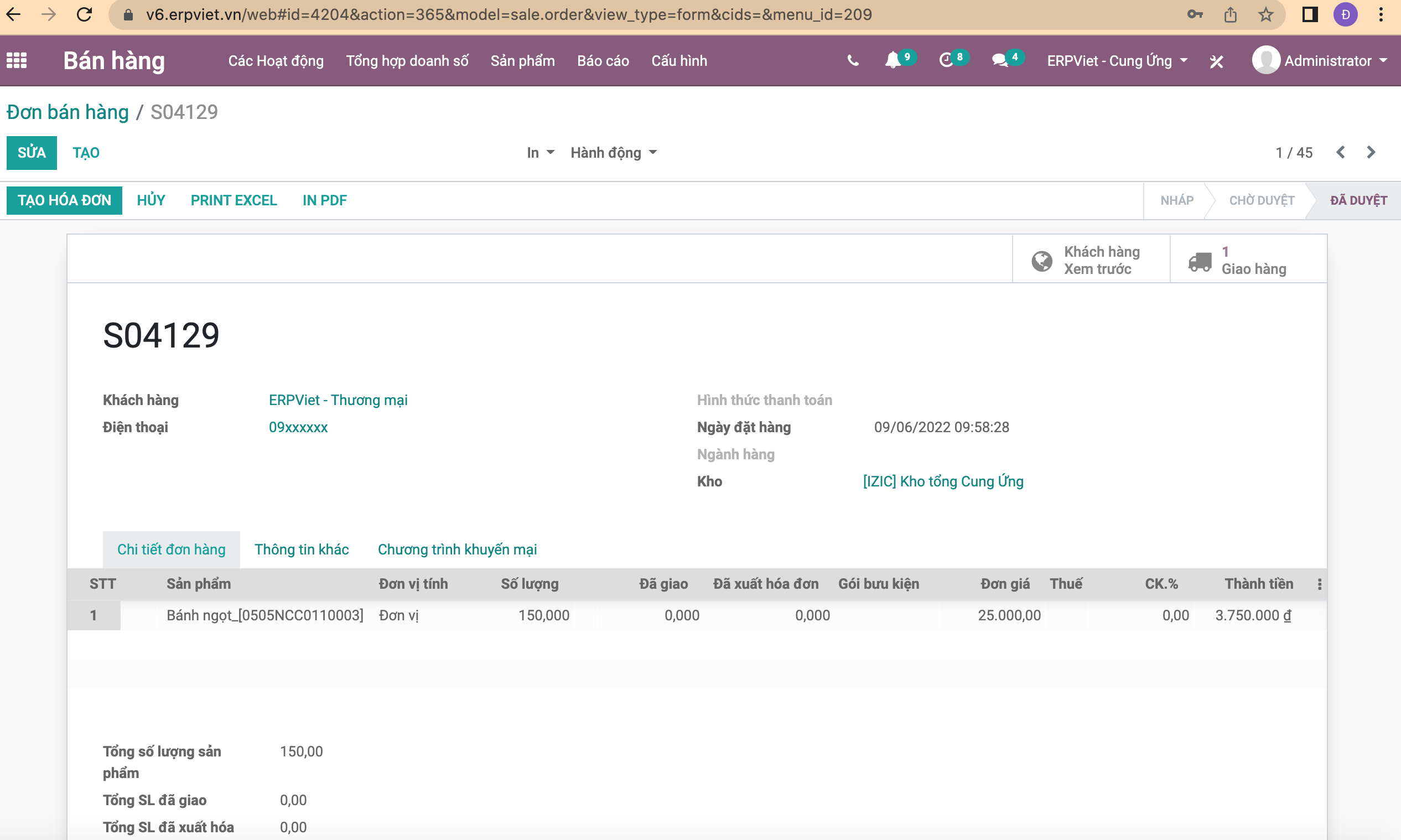
Task: Switch to Chương trình khuyến mại tab
Action: tap(457, 549)
